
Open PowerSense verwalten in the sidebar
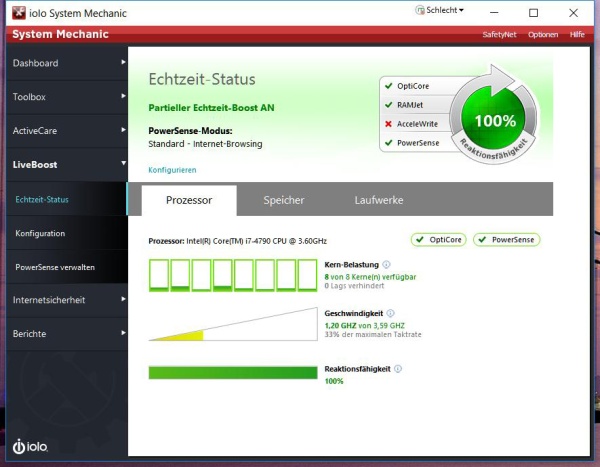67,267
